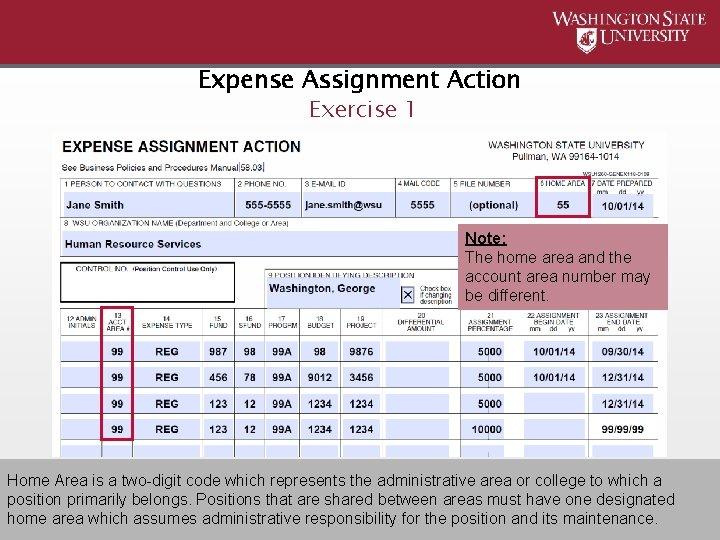
Task: Click project value 3456
Action: pyautogui.click(x=361, y=377)
